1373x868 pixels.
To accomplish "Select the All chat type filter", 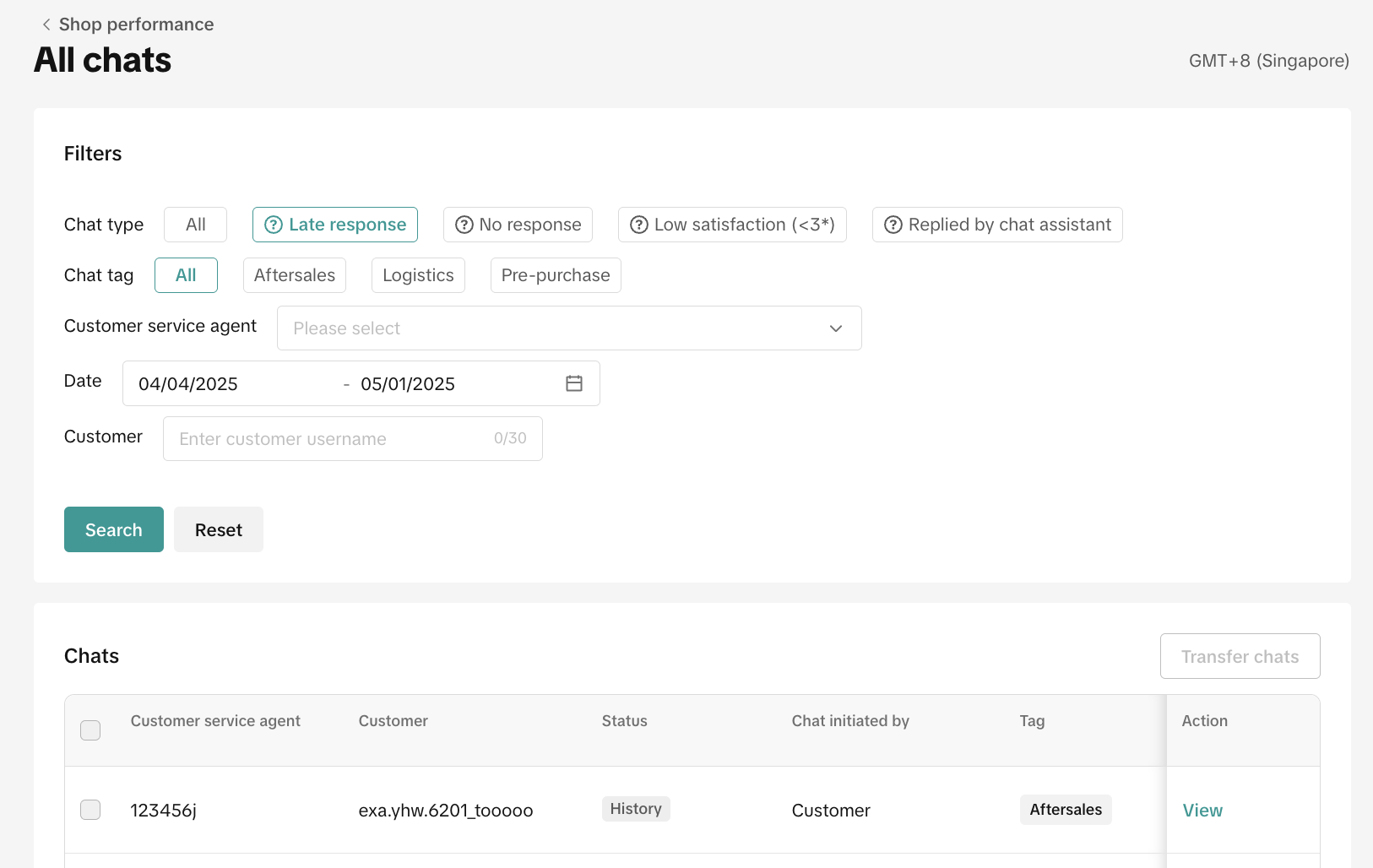I will tap(195, 225).
